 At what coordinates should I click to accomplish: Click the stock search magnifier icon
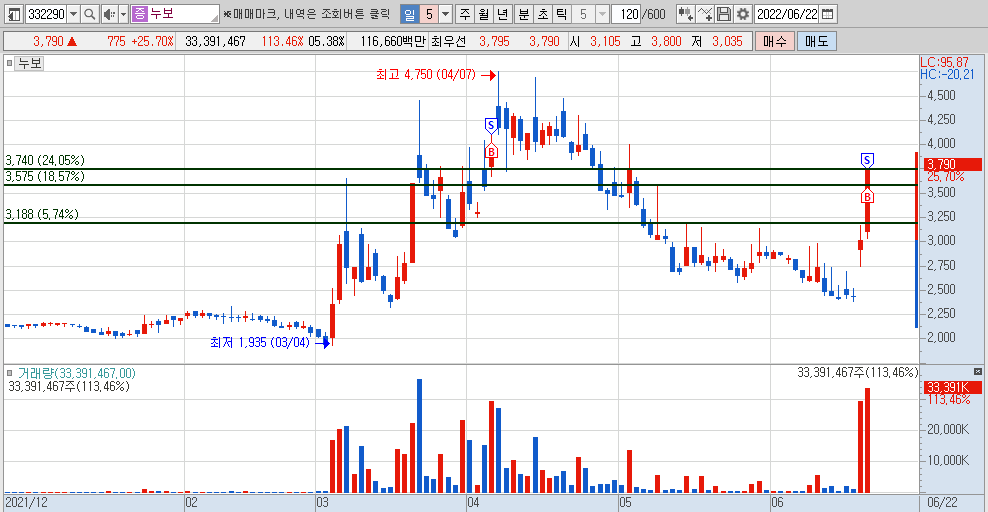point(89,14)
